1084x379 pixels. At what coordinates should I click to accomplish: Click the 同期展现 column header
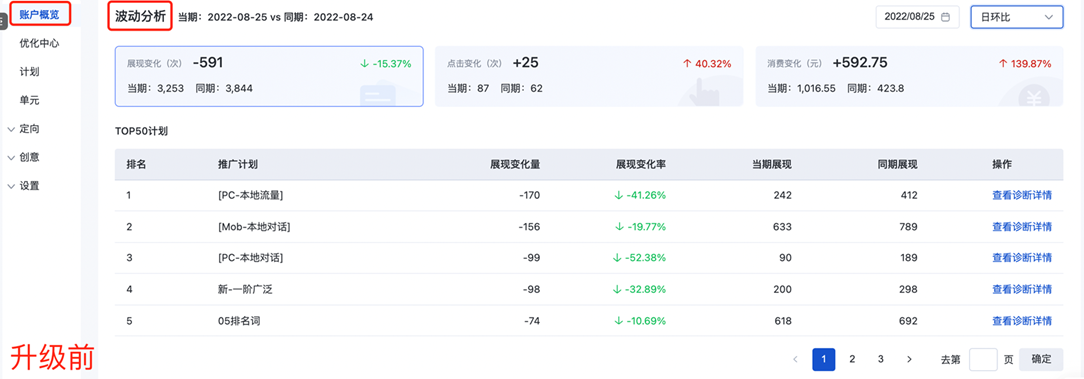[897, 164]
